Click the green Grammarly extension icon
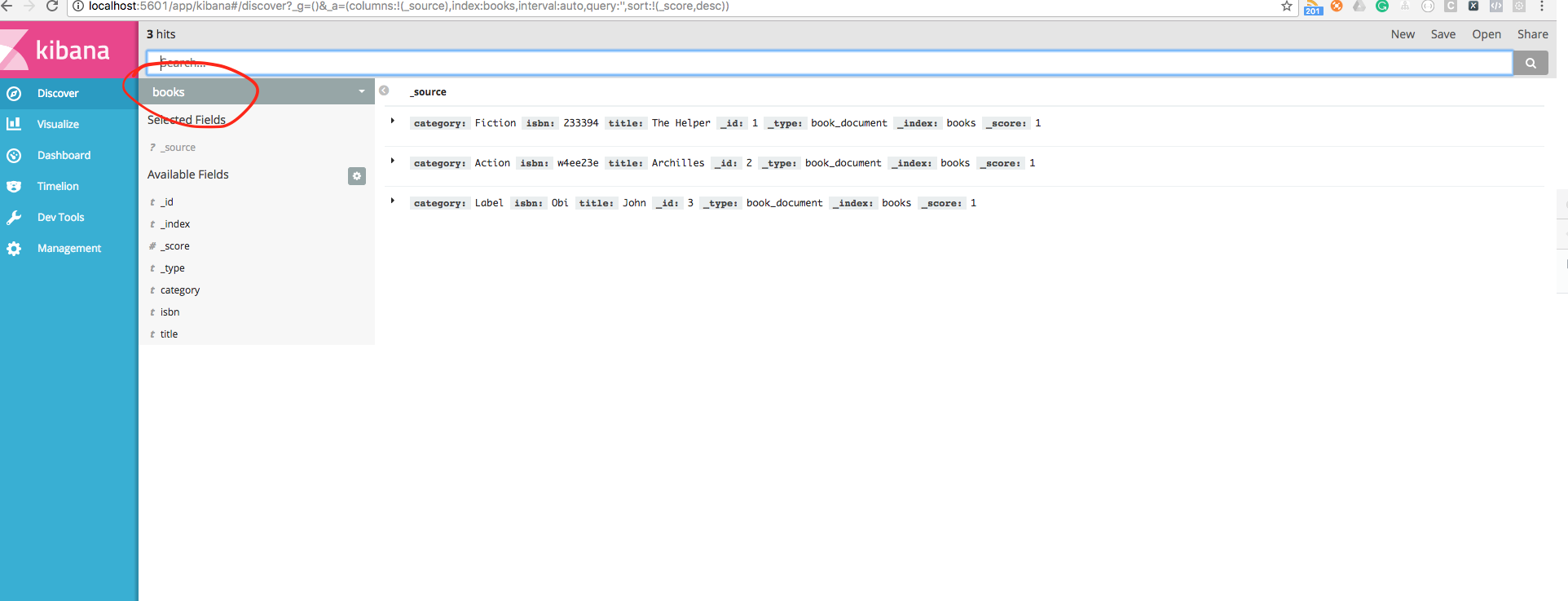 [1382, 7]
